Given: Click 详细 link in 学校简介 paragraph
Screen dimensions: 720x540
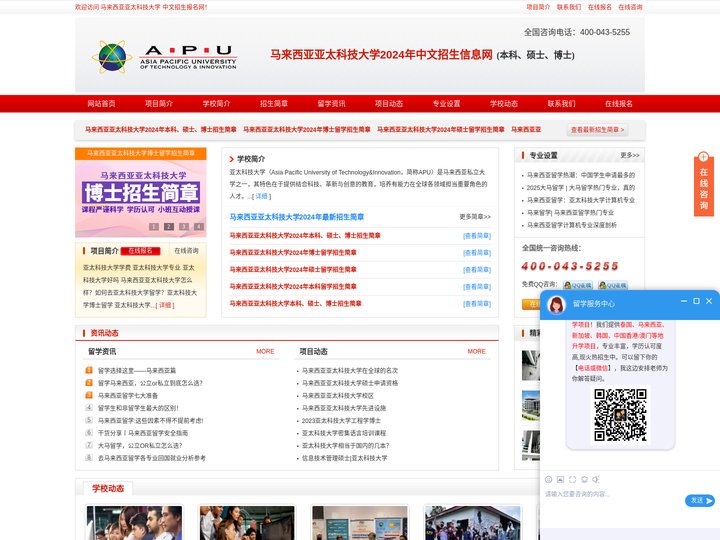Looking at the screenshot, I should (x=261, y=196).
